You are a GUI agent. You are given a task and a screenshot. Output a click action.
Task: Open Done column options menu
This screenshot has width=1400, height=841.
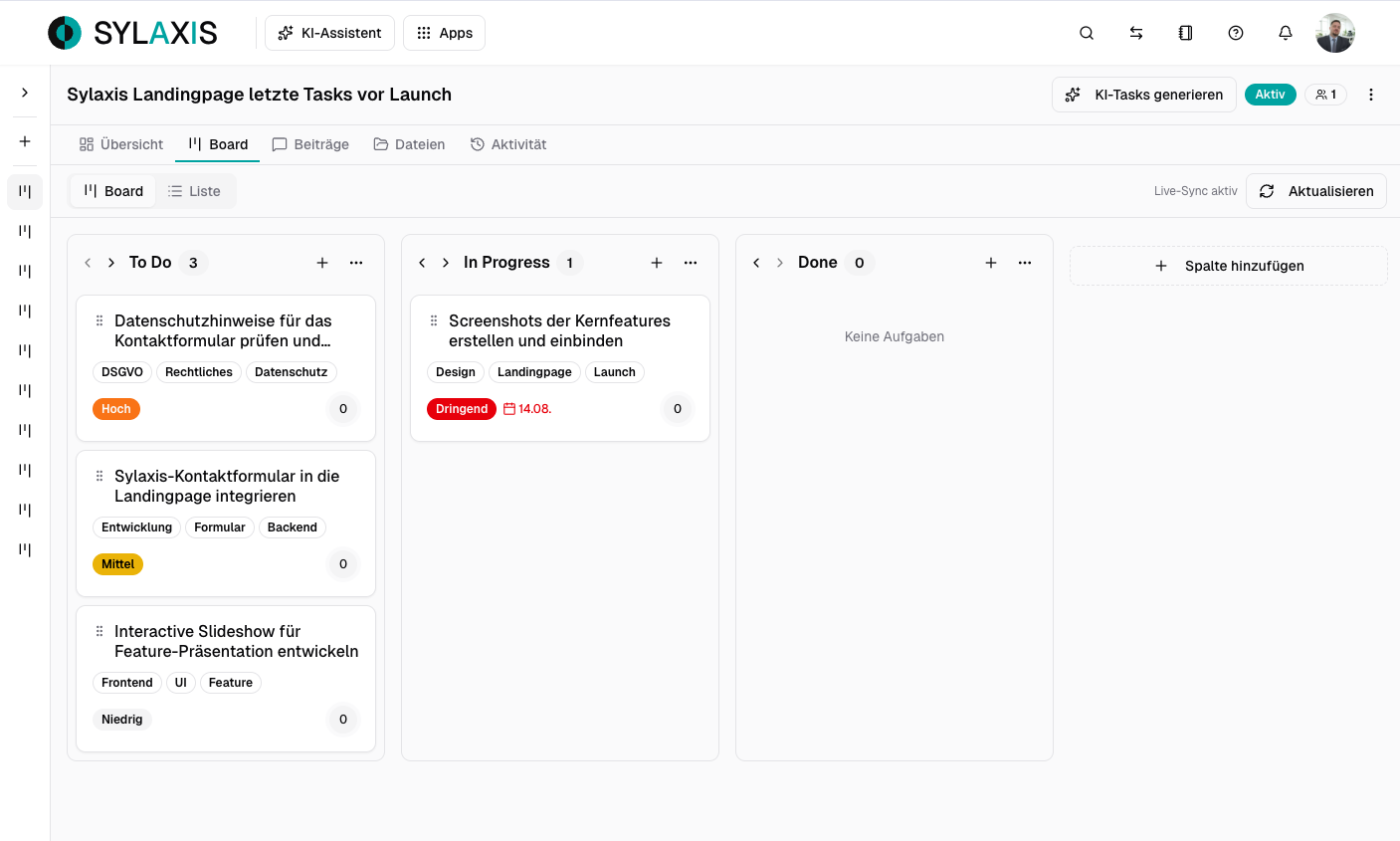pyautogui.click(x=1025, y=263)
